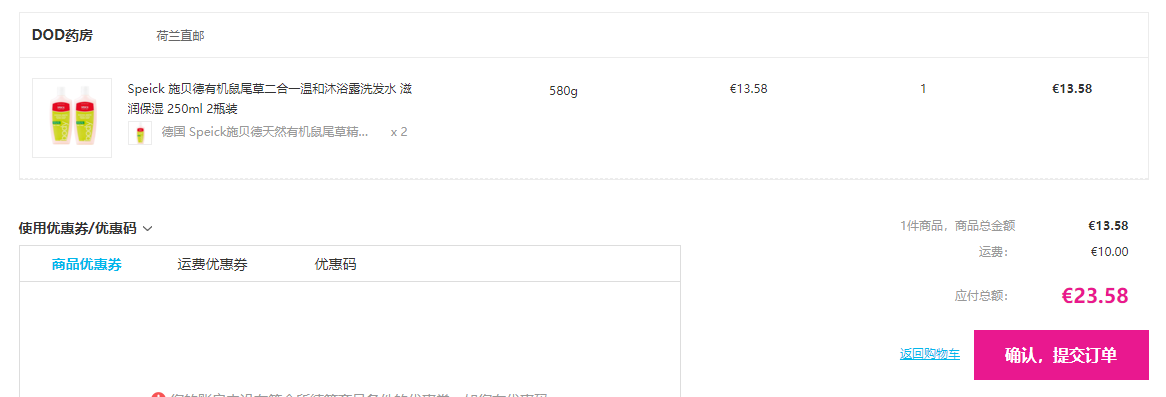1166x397 pixels.
Task: Click the x 2 bundle quantity
Action: (x=399, y=132)
